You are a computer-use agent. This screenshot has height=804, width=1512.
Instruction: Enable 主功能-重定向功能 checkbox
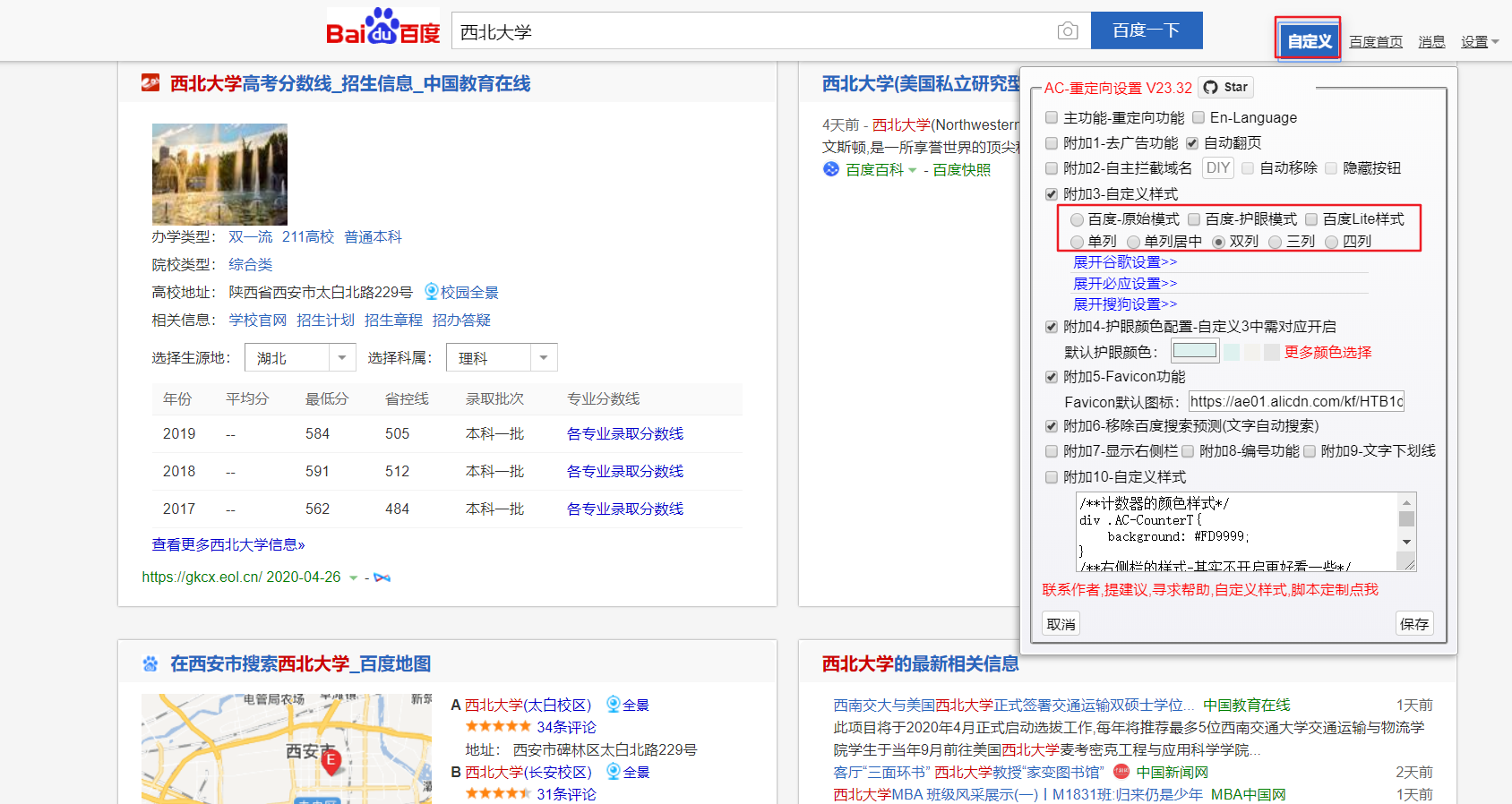coord(1052,117)
